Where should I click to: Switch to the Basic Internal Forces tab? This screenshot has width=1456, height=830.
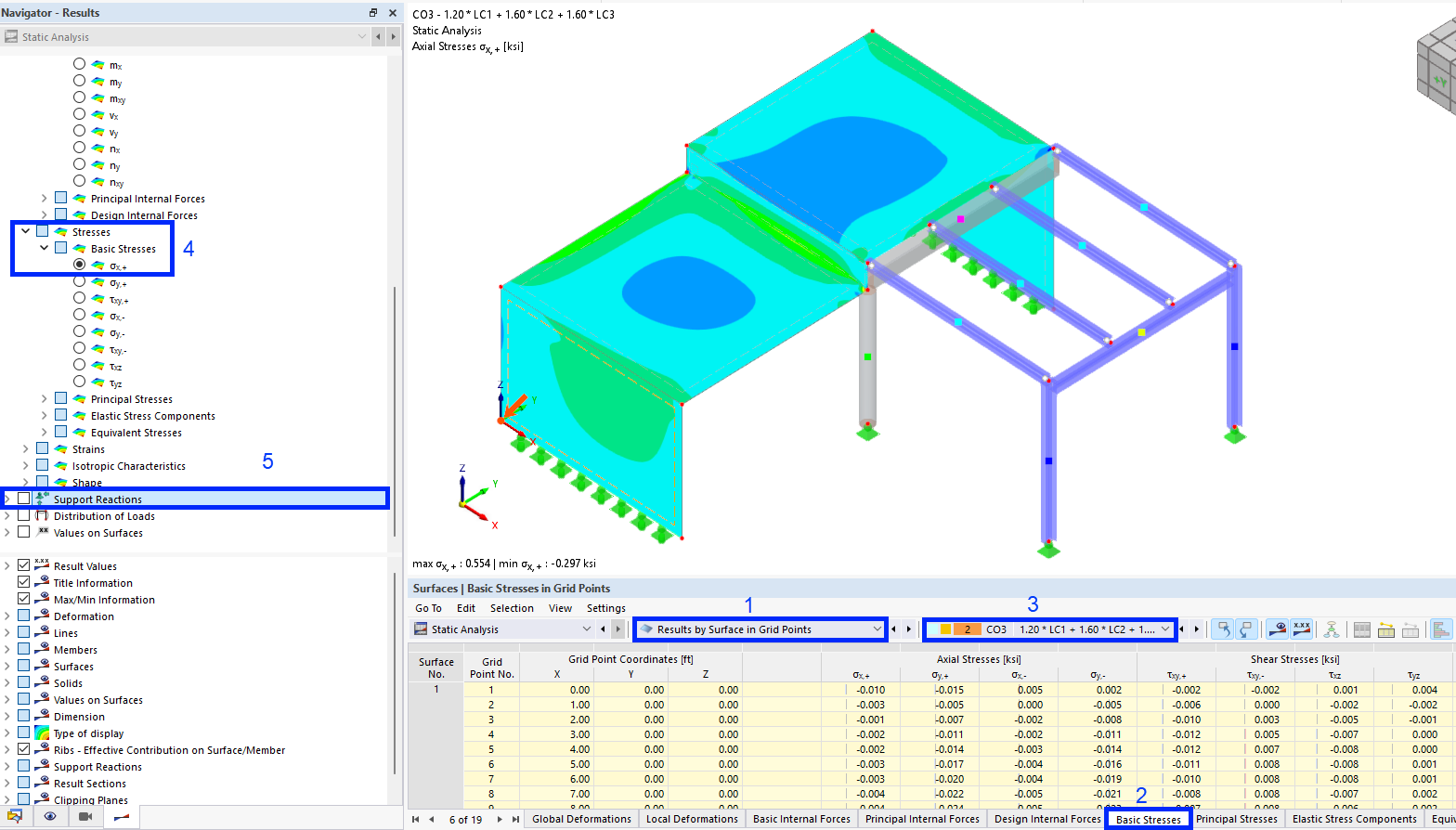coord(801,819)
